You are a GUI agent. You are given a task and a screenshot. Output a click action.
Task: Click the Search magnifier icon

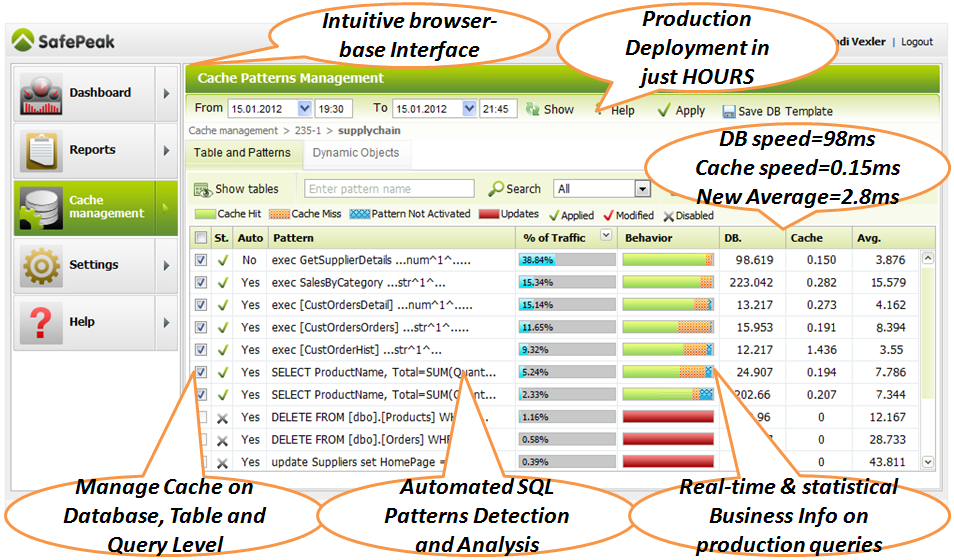[x=495, y=189]
